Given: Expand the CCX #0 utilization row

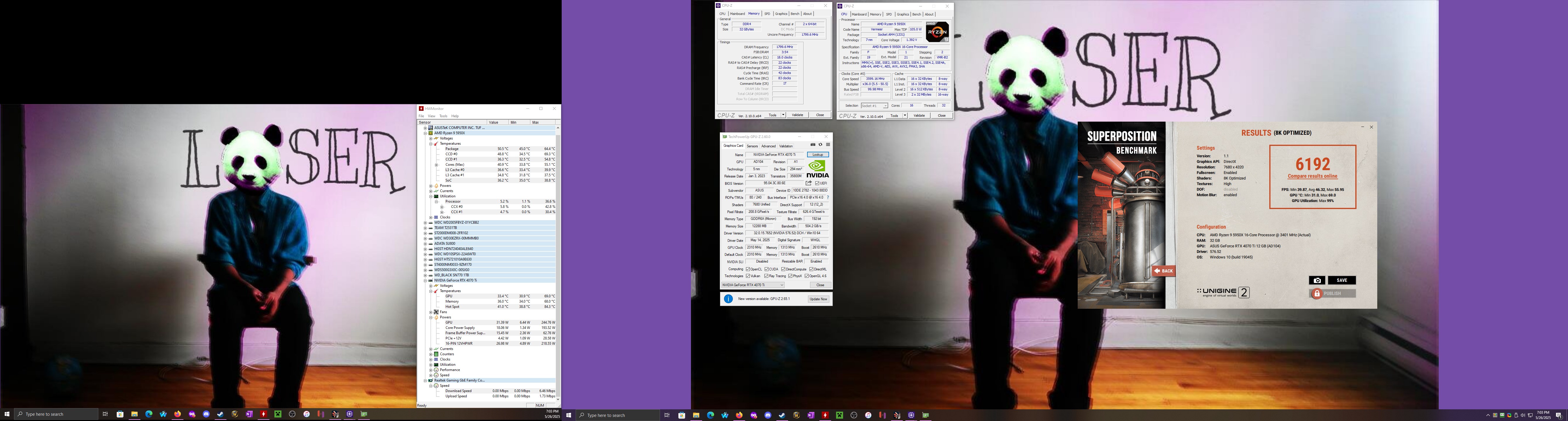Looking at the screenshot, I should 442,207.
